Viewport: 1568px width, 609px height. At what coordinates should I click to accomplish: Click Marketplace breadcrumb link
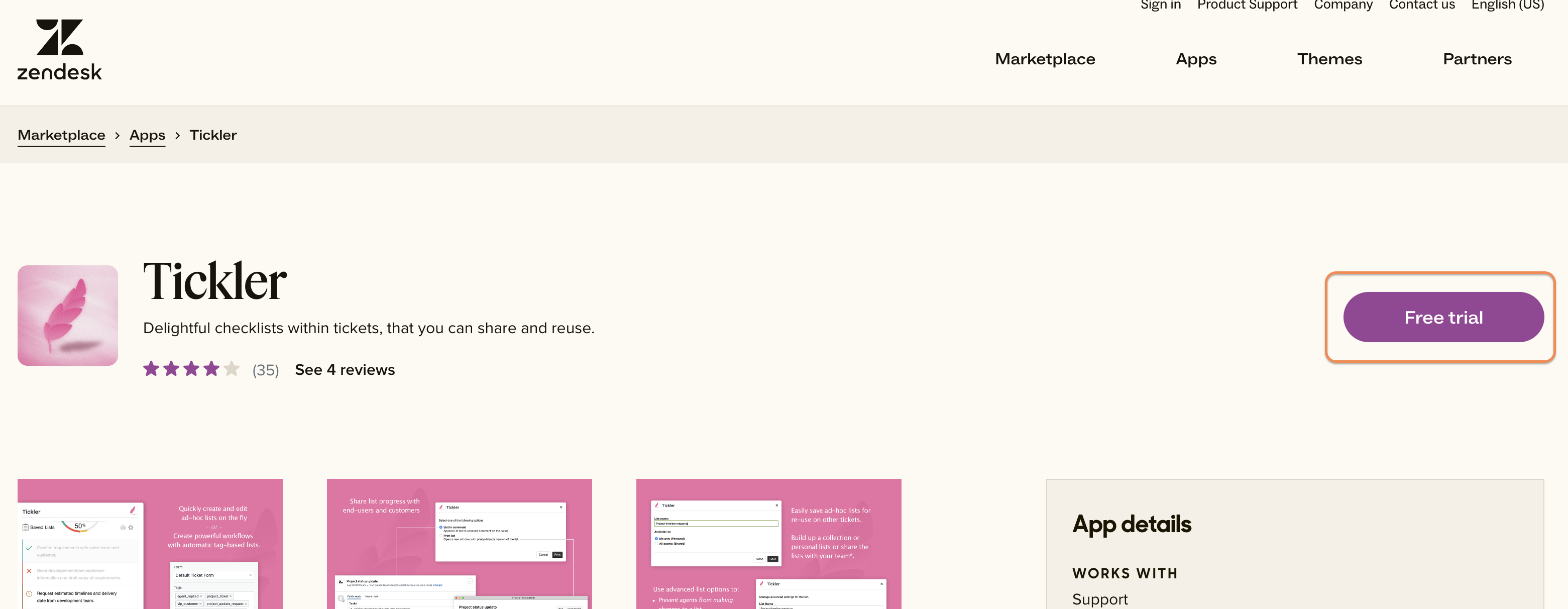click(x=61, y=135)
